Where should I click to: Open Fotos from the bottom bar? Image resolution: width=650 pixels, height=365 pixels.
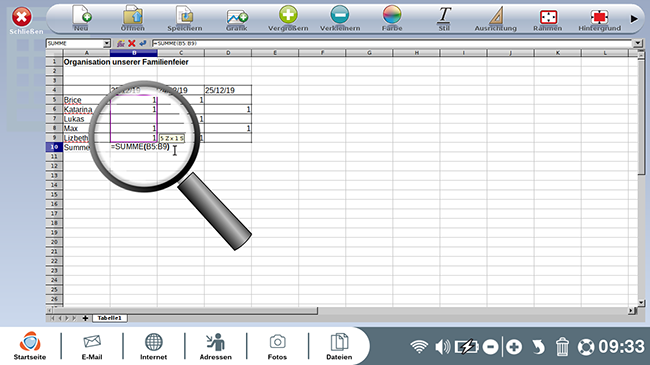(277, 346)
